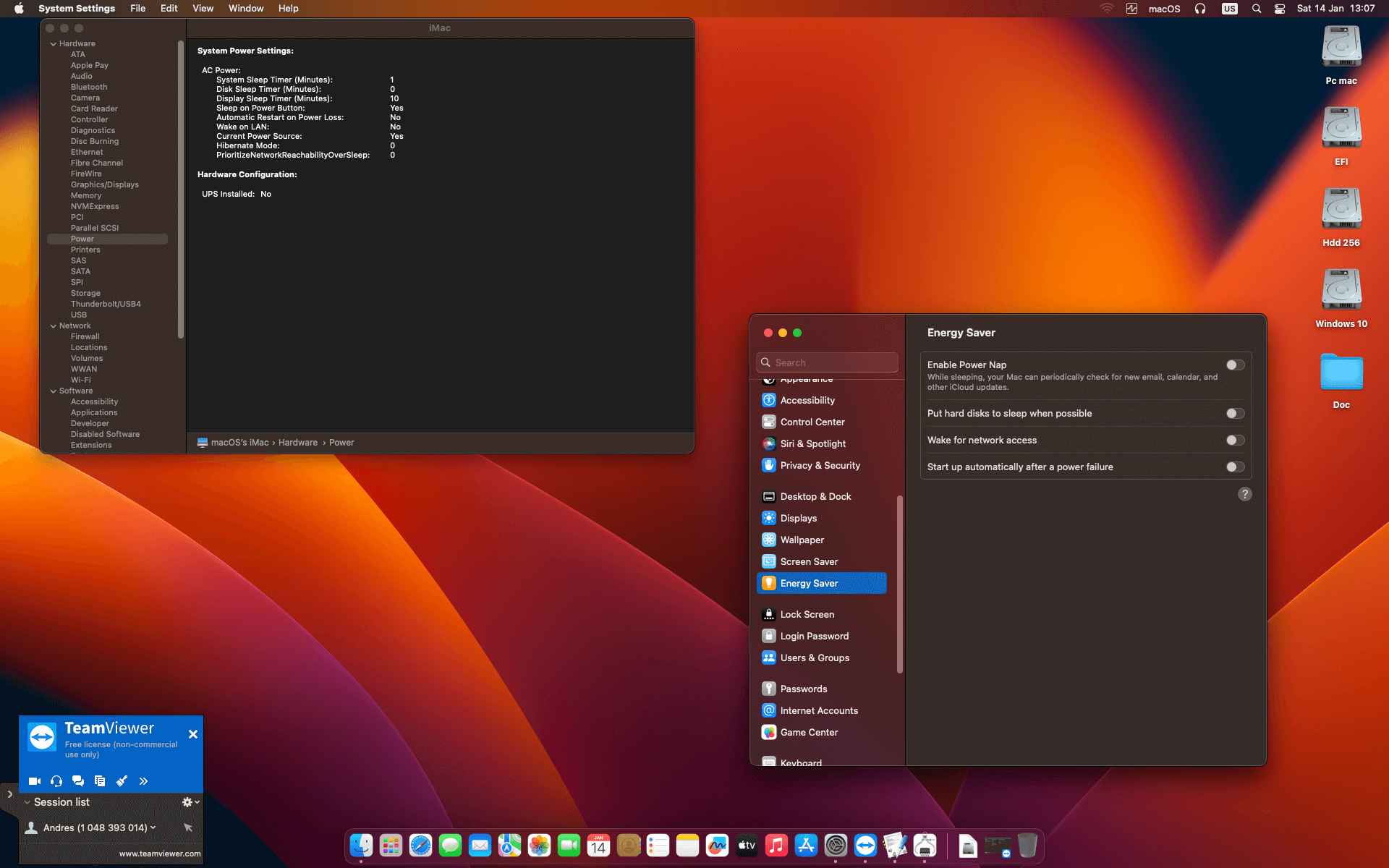Open Privacy & Security settings
This screenshot has height=868, width=1389.
822,466
